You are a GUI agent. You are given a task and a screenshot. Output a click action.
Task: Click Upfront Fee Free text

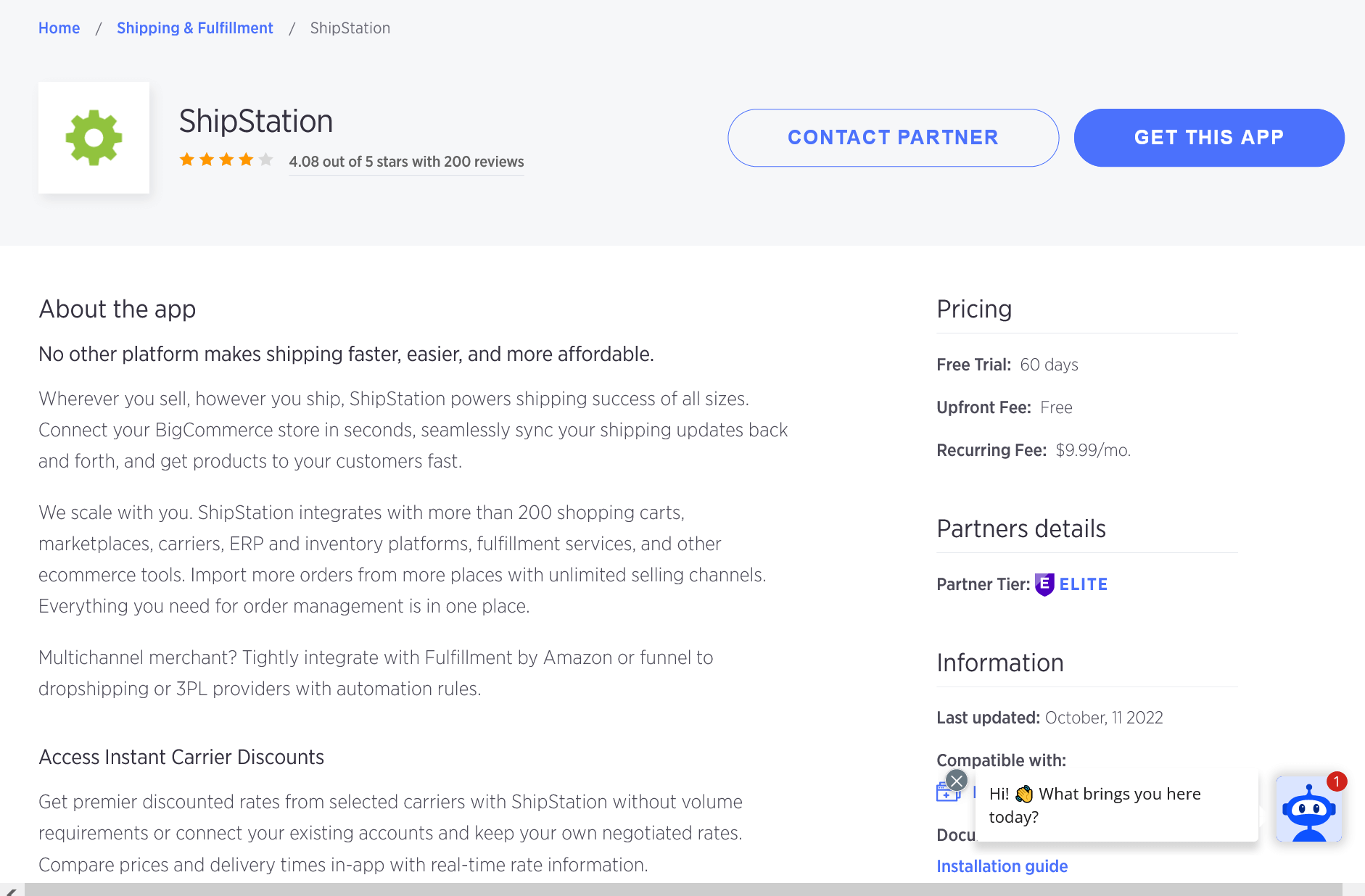point(1005,407)
